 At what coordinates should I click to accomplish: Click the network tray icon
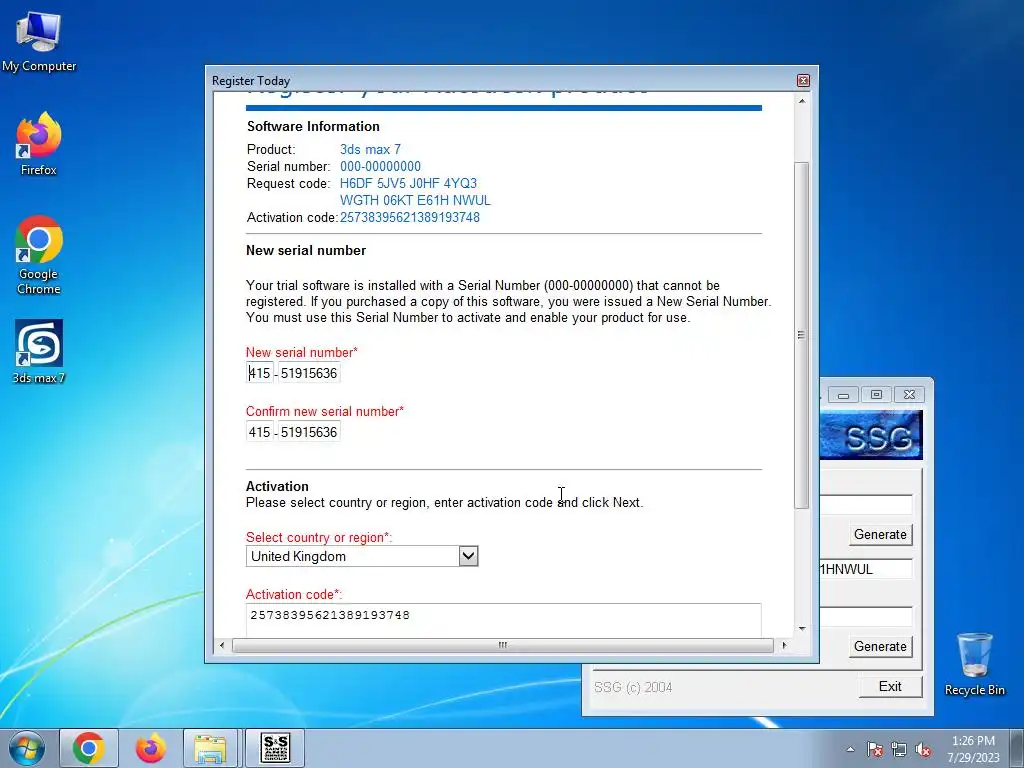(899, 749)
